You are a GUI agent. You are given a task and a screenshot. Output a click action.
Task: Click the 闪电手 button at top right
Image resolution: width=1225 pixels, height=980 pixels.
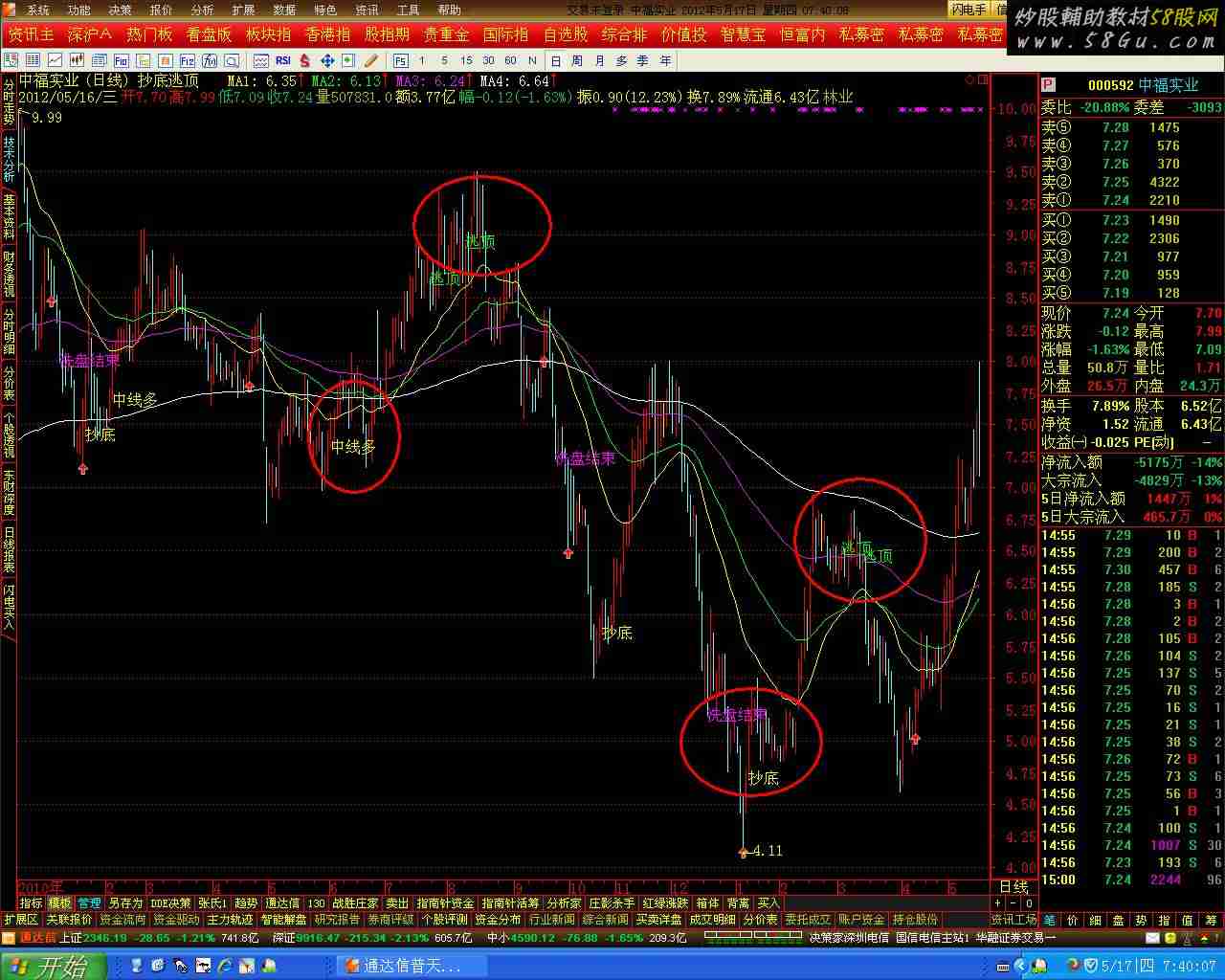pyautogui.click(x=969, y=10)
